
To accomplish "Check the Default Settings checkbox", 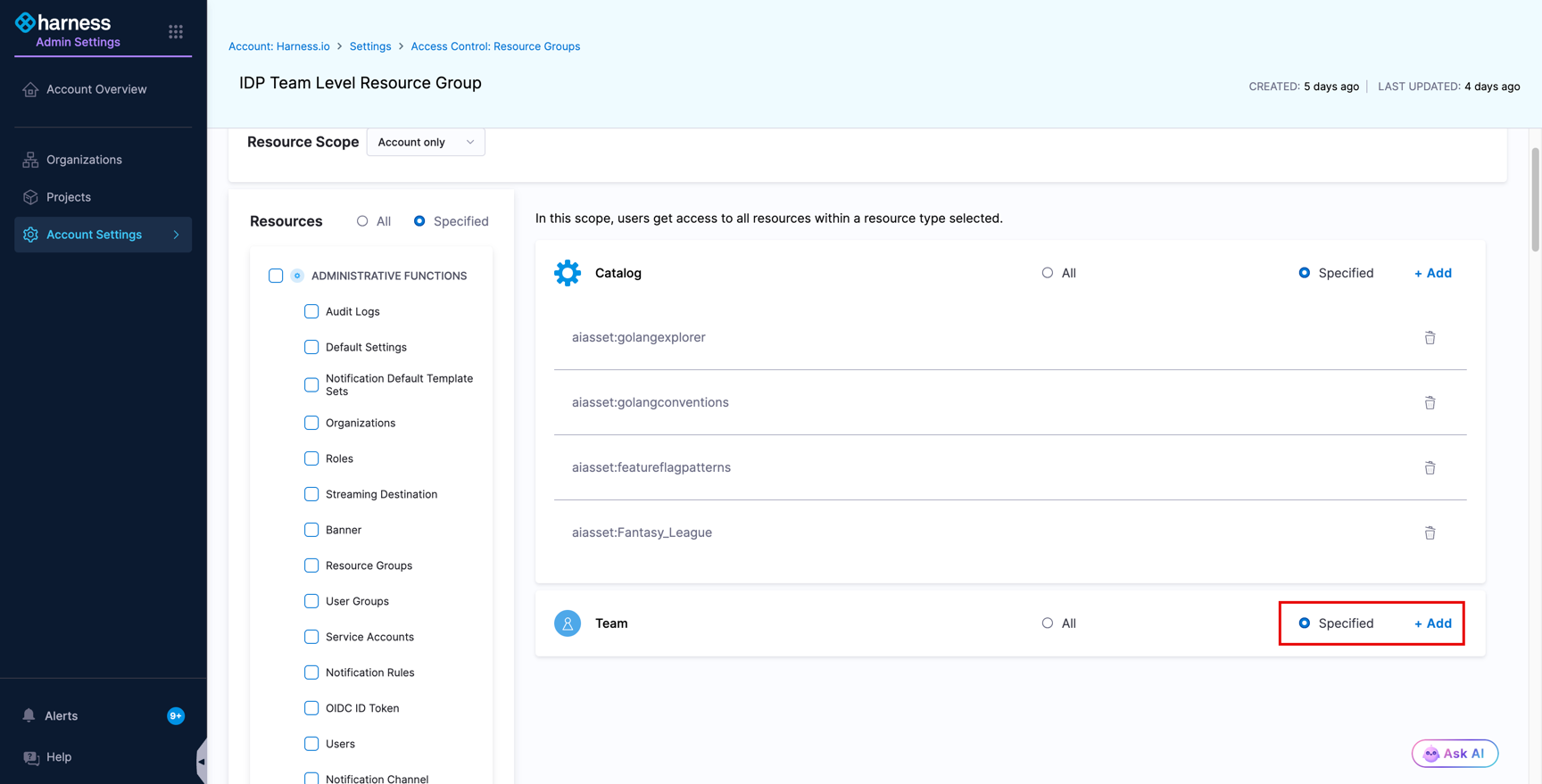I will 311,347.
